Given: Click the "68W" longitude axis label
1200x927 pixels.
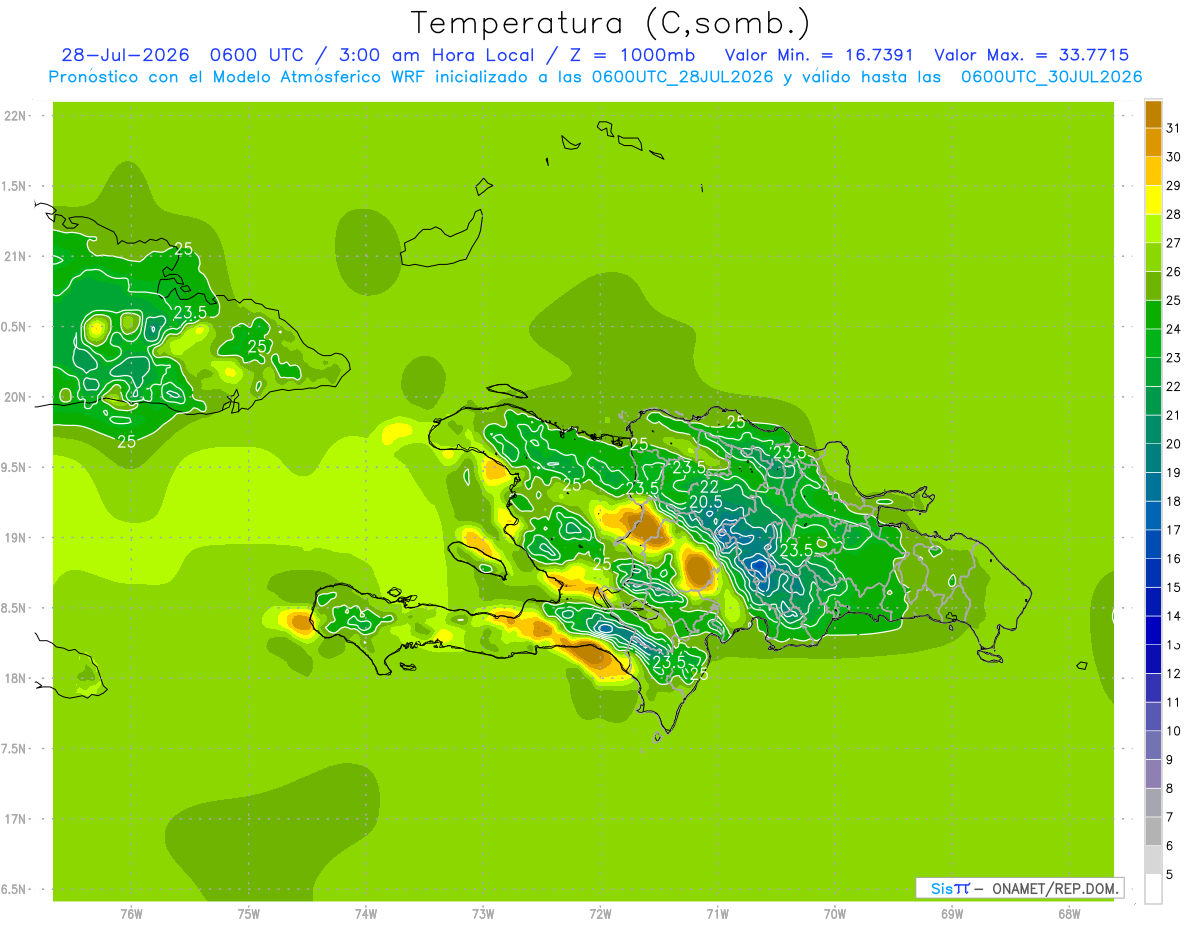Looking at the screenshot, I should (1069, 913).
